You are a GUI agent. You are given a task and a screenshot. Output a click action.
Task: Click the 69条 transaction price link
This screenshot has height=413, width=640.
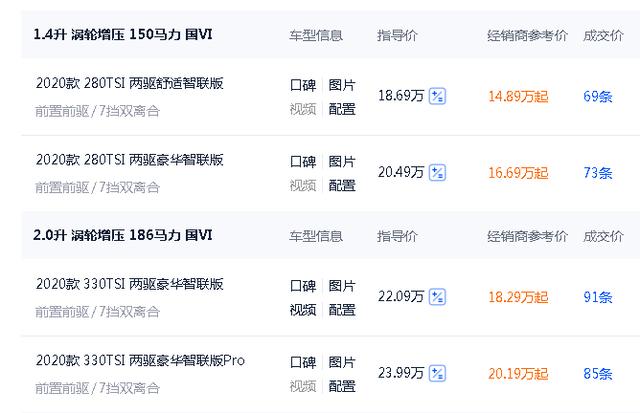click(597, 97)
